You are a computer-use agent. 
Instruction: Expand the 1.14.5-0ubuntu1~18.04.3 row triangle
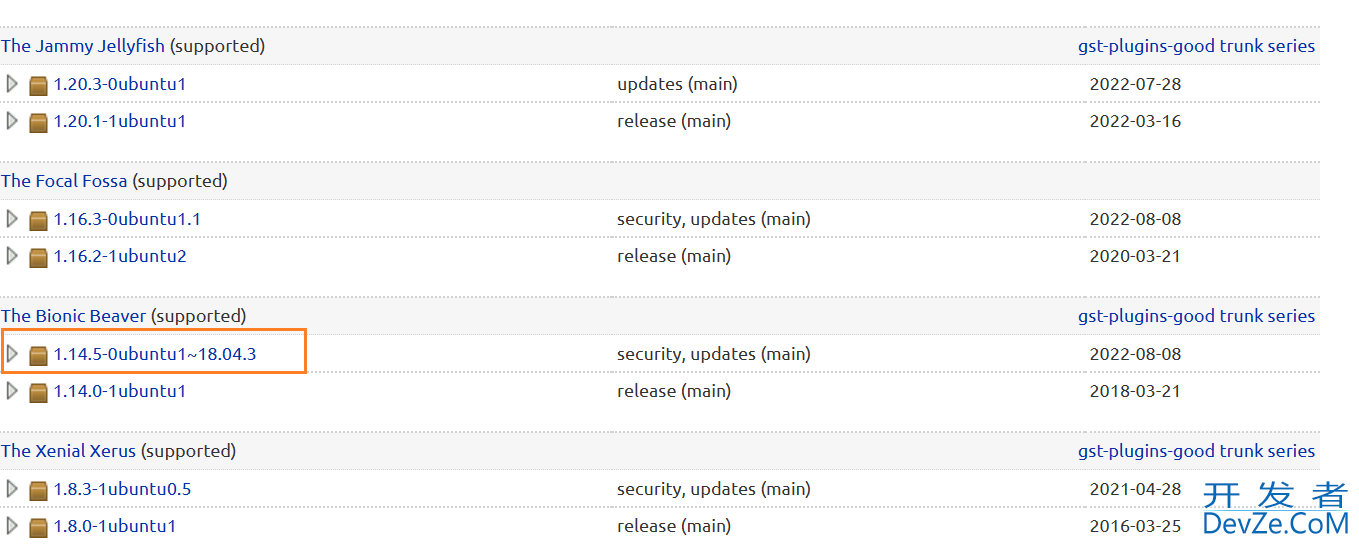(12, 354)
